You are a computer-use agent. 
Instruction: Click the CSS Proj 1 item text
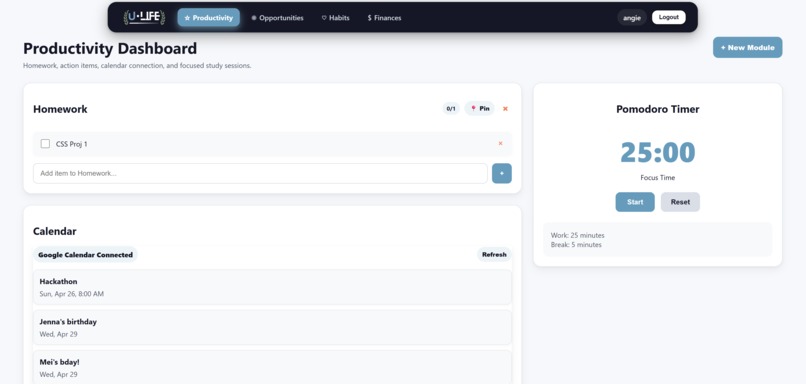point(71,144)
